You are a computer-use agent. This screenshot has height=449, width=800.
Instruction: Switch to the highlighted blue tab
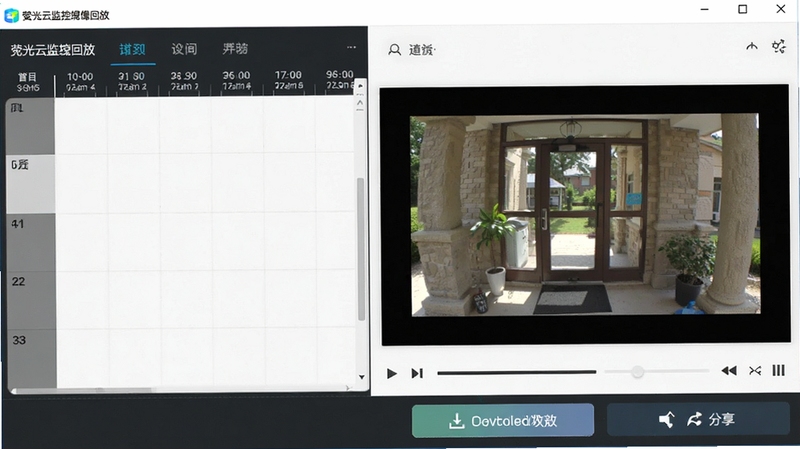(133, 49)
